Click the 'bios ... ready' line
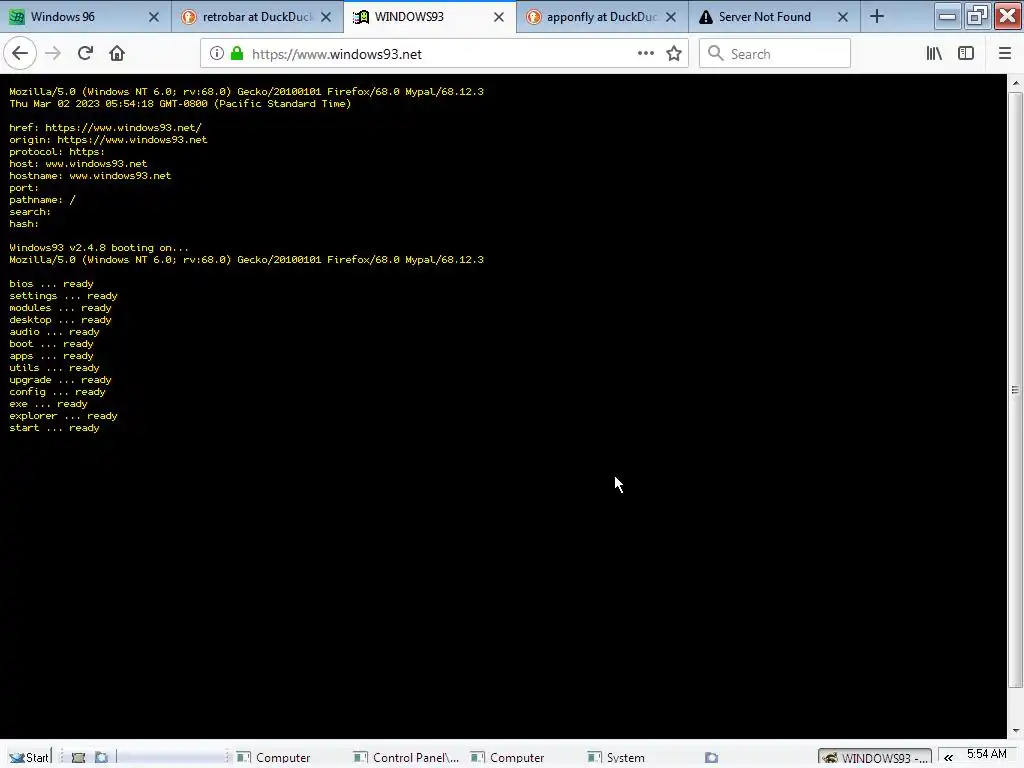Image resolution: width=1024 pixels, height=768 pixels. pos(51,283)
